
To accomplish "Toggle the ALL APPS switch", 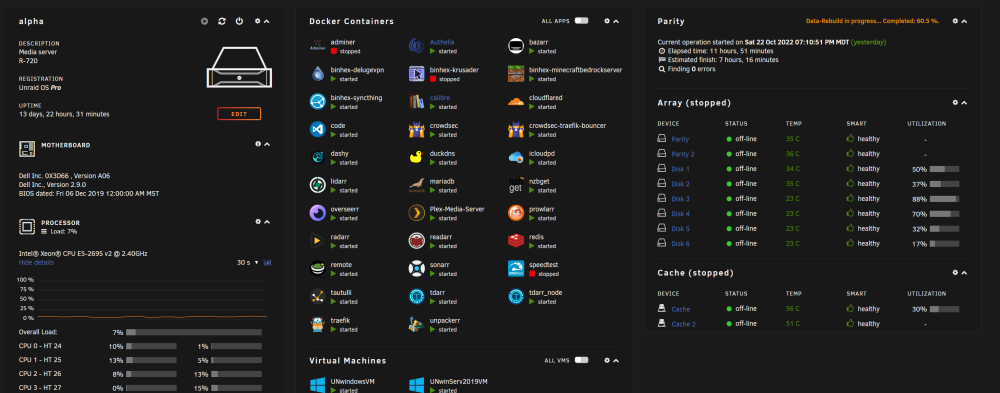I will (x=581, y=21).
